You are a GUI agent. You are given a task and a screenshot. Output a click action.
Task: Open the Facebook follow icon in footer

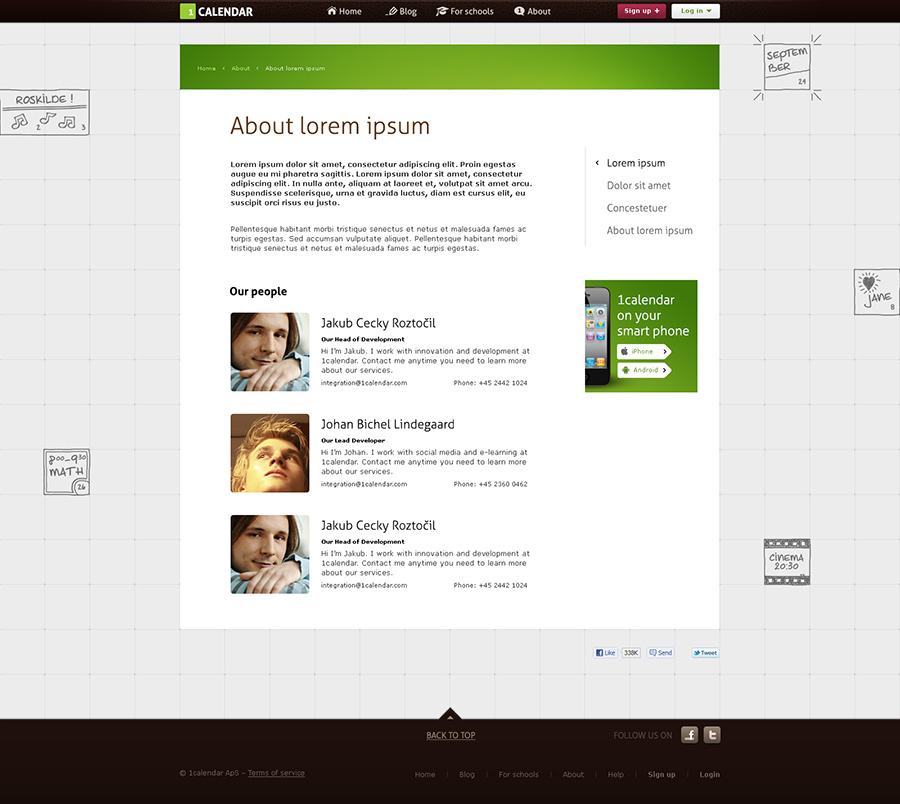pos(689,735)
